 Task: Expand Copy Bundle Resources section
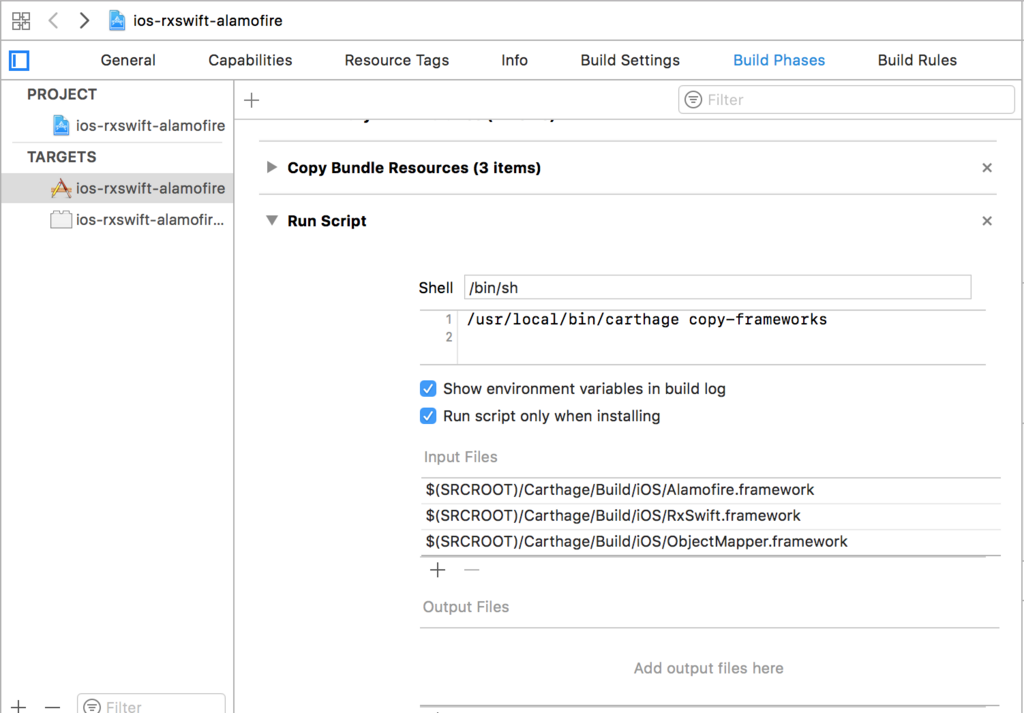pos(272,167)
